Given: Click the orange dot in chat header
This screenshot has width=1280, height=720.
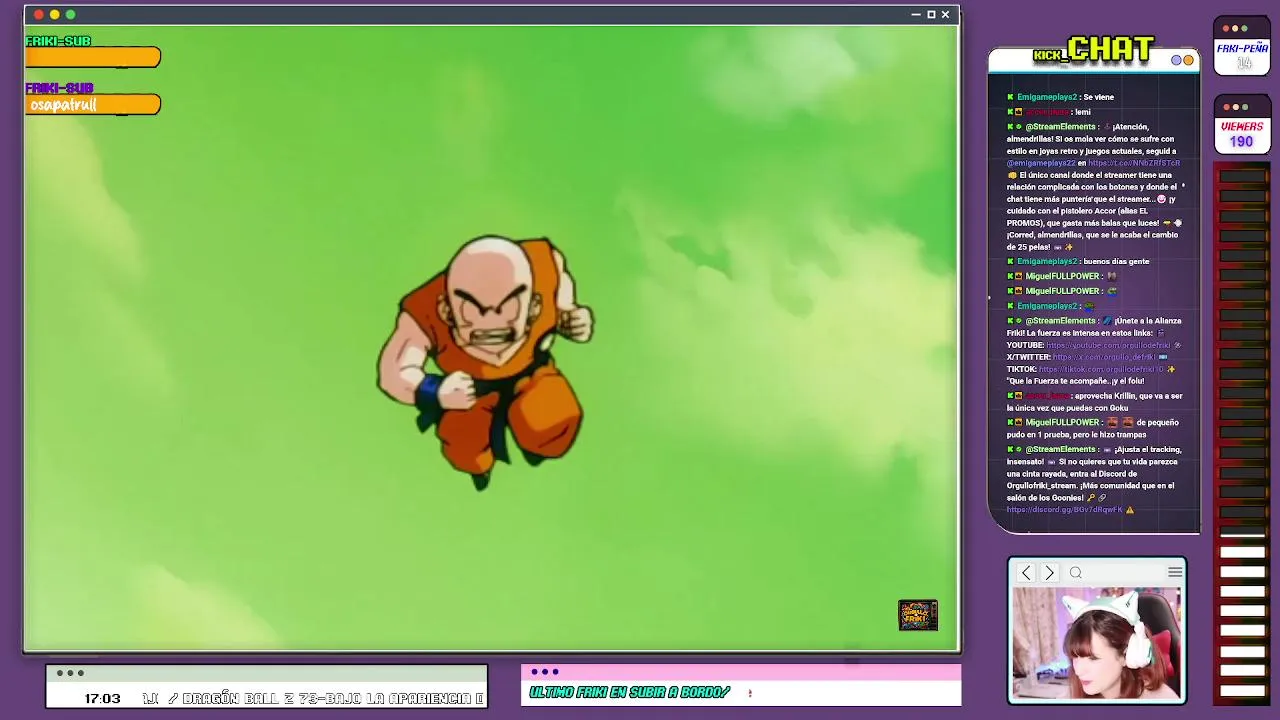Looking at the screenshot, I should pyautogui.click(x=1189, y=60).
